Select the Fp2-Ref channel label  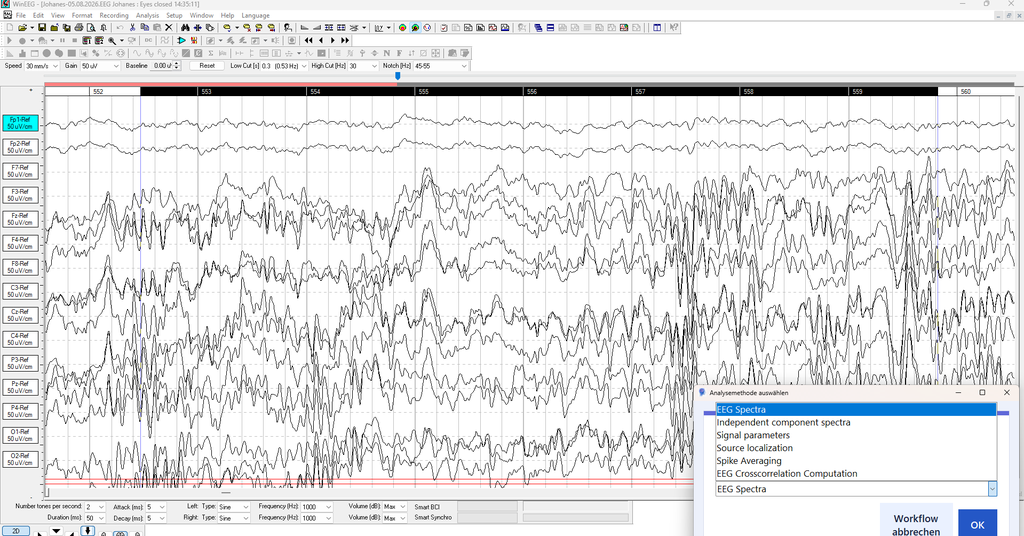(20, 147)
